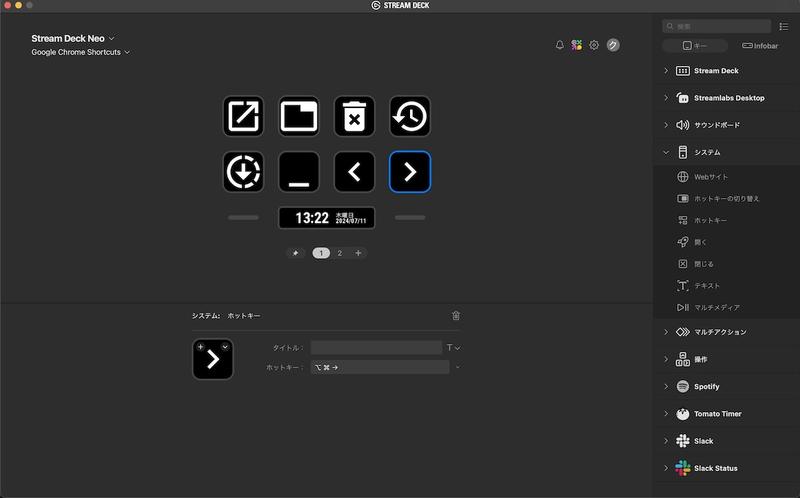Select the highlighted right chevron key
800x498 pixels.
tap(410, 172)
